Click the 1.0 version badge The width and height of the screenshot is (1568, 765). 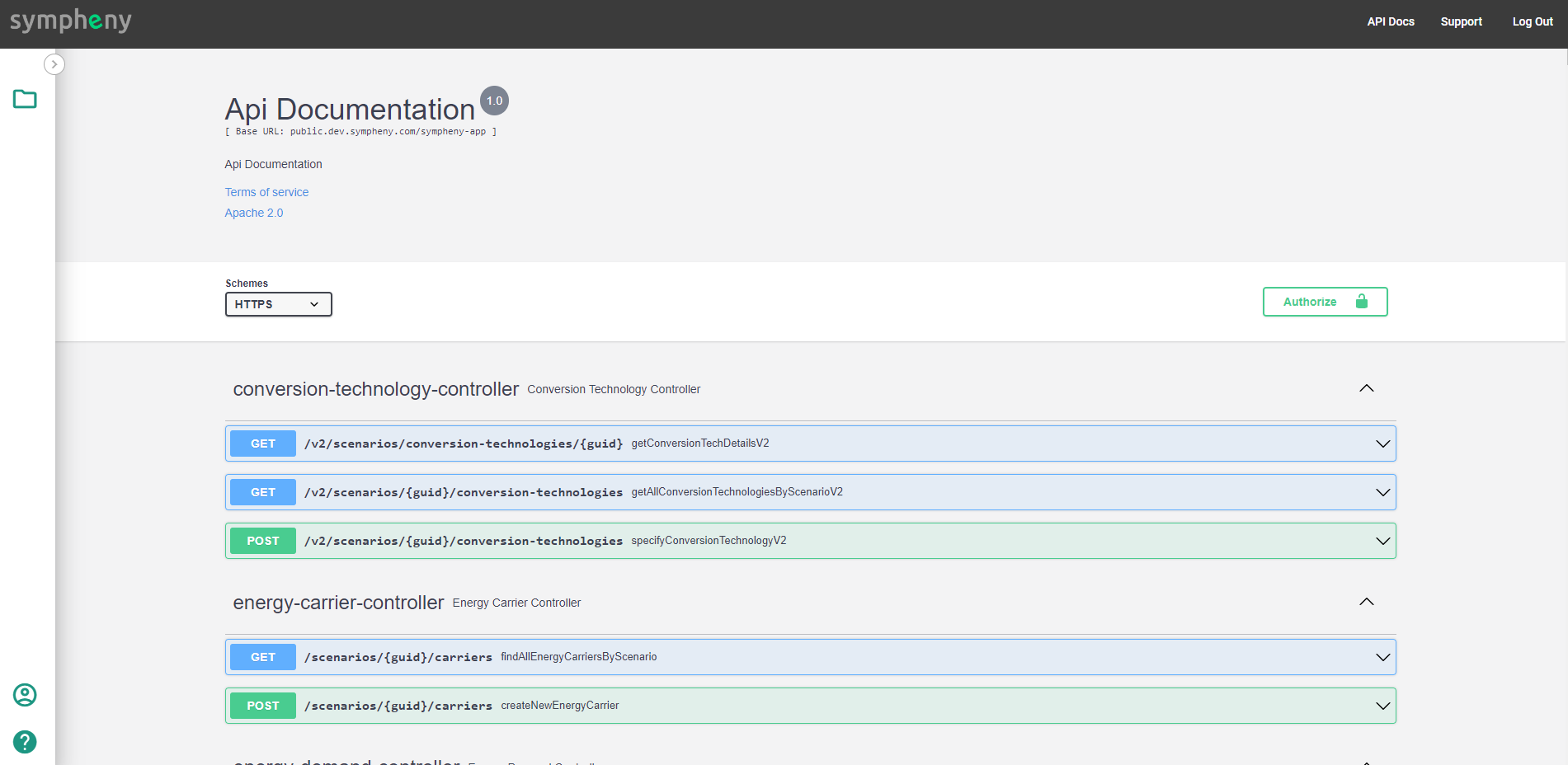(x=494, y=101)
